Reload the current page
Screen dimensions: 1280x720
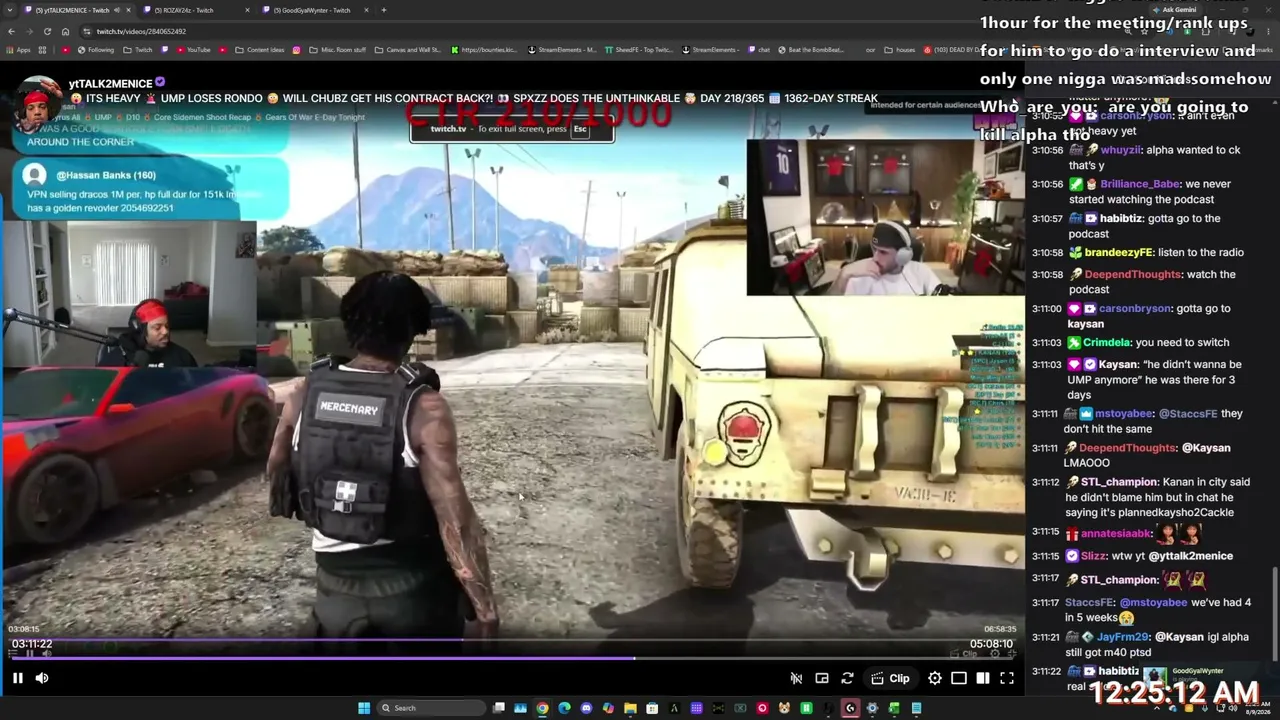point(49,31)
